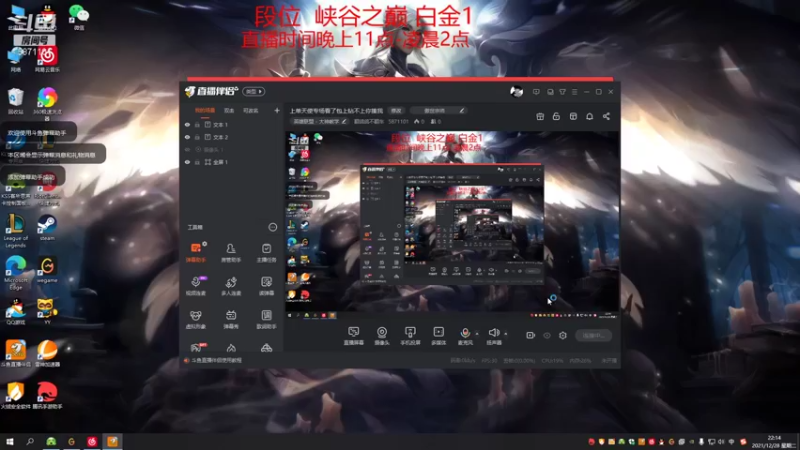Add a screen capture source from bottom bar
The height and width of the screenshot is (450, 800).
point(354,336)
